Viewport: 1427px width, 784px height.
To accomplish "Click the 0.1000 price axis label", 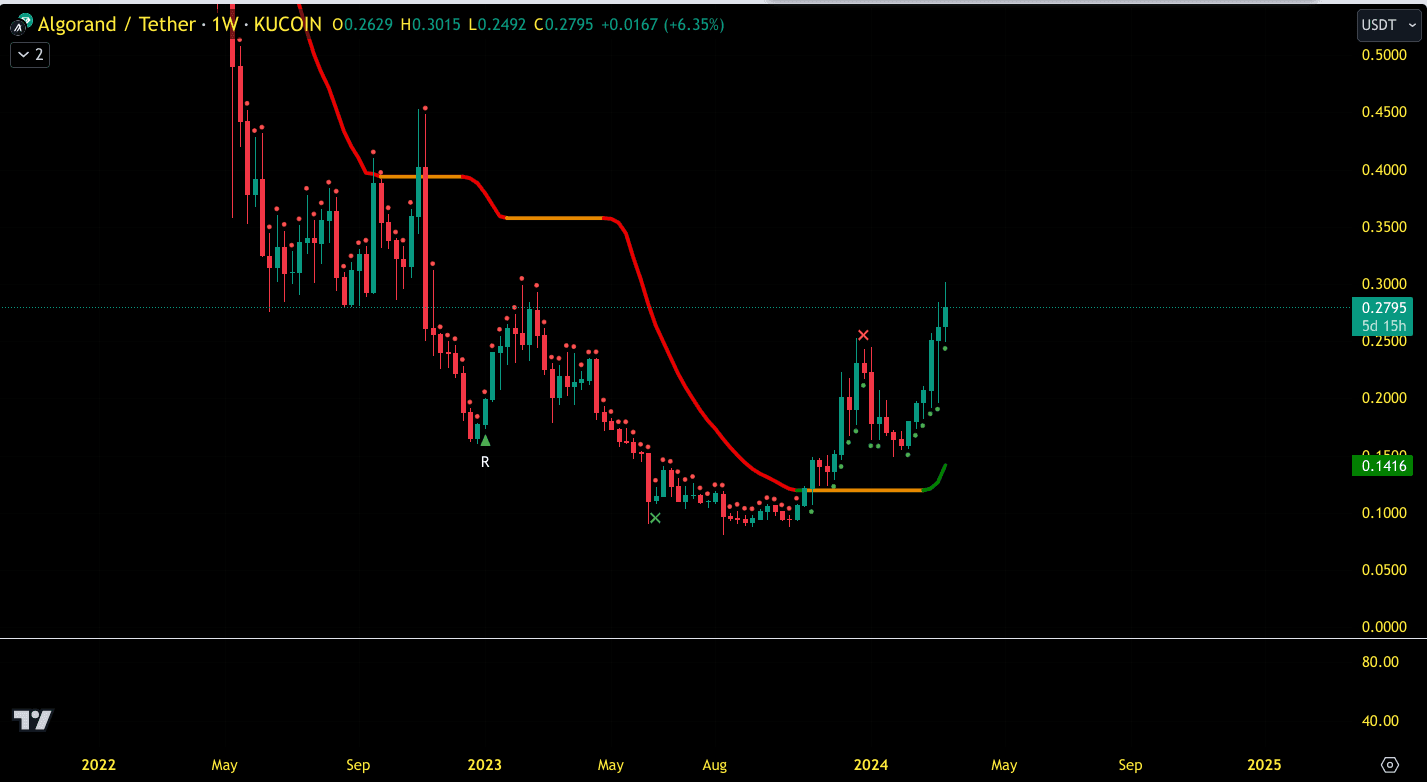I will [1385, 513].
